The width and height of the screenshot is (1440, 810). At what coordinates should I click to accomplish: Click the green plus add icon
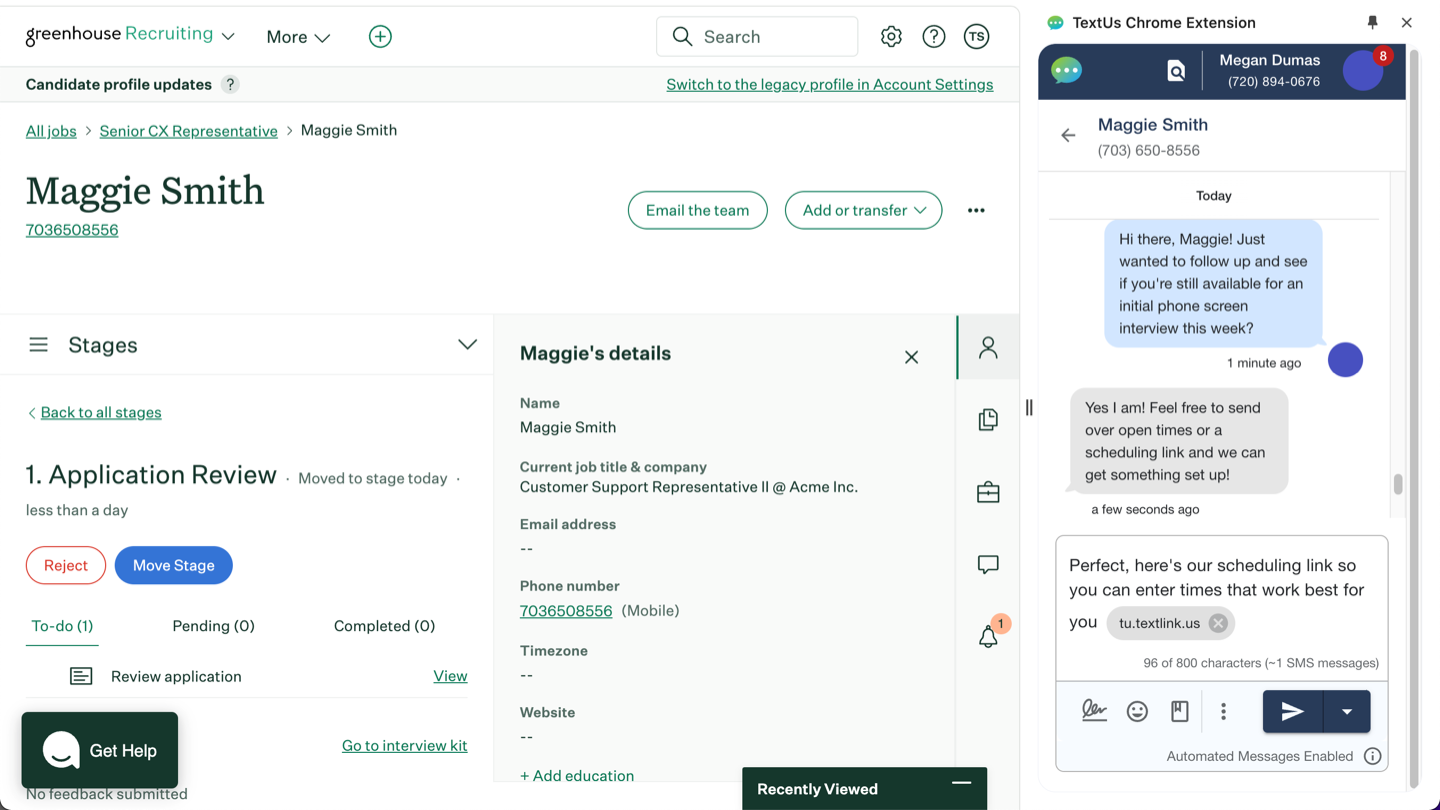380,37
